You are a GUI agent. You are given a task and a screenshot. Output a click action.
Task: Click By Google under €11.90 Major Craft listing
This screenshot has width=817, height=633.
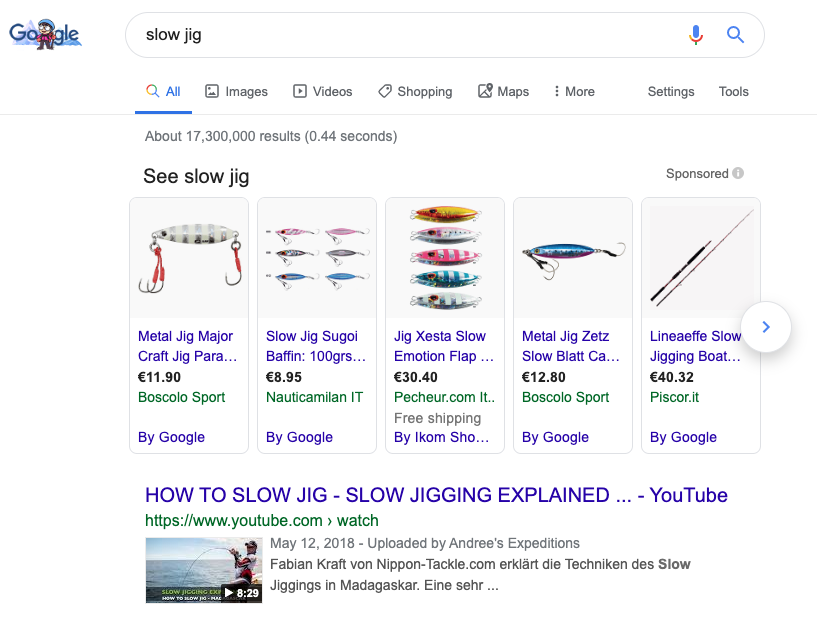(x=171, y=437)
